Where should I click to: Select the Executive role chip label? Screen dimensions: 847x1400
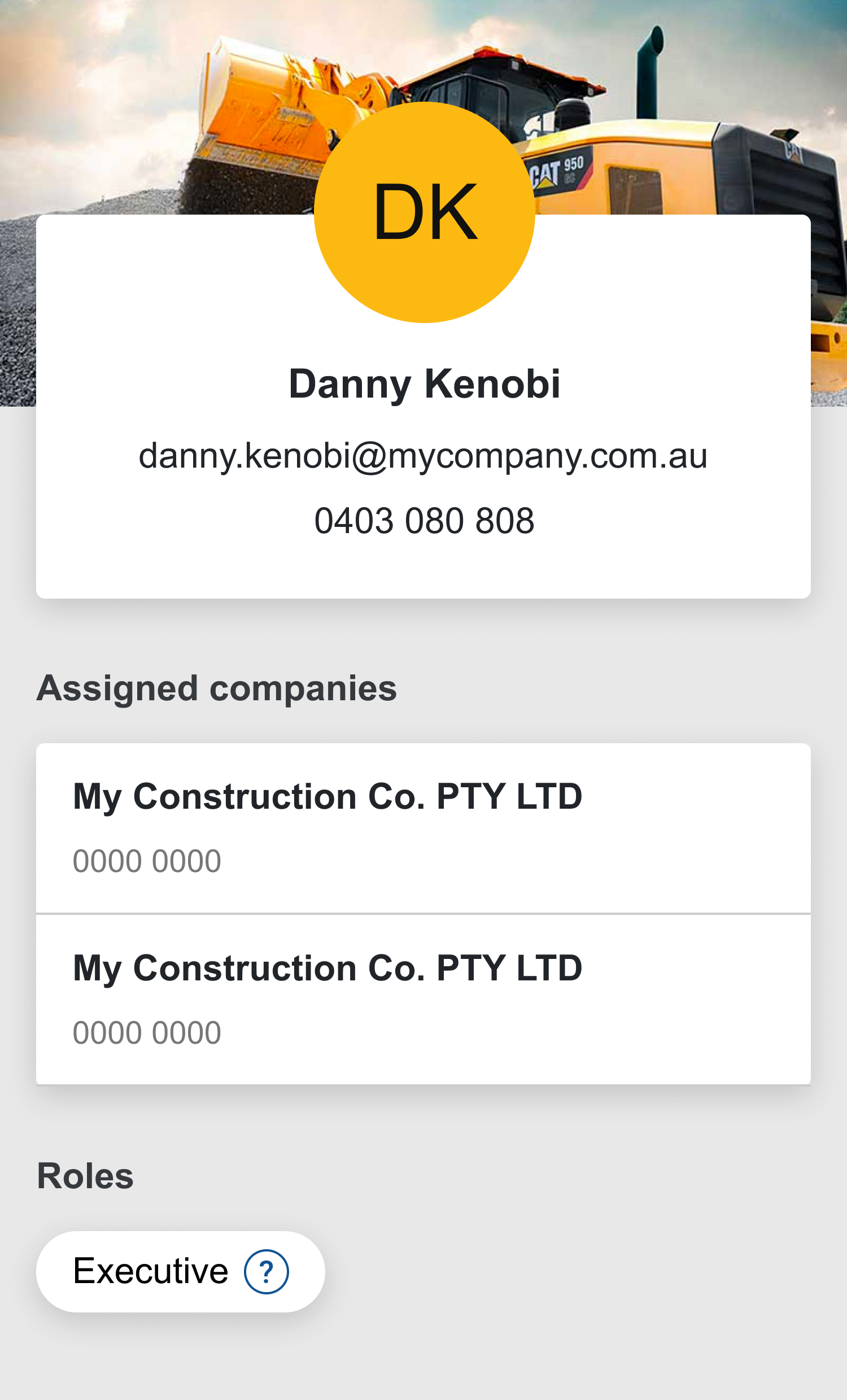tap(151, 1271)
